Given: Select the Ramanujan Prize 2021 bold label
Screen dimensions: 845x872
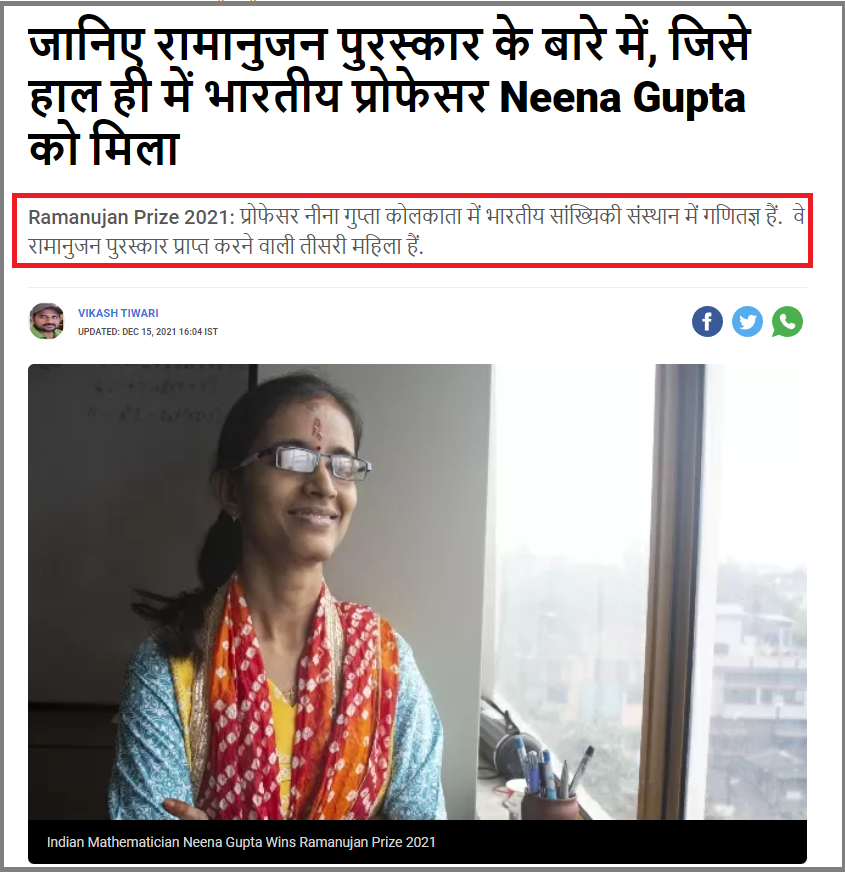Looking at the screenshot, I should [132, 217].
